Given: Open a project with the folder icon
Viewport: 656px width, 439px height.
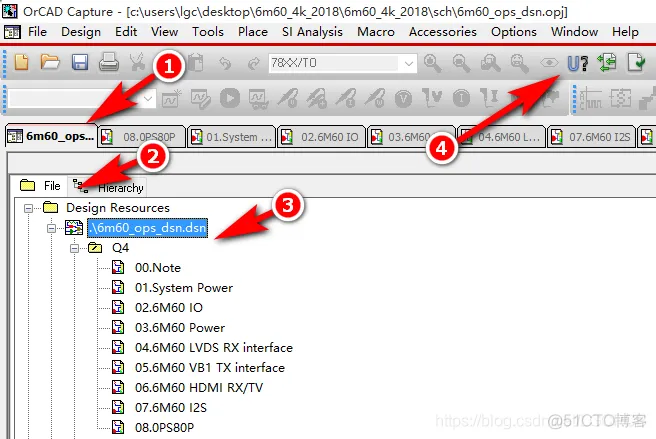Looking at the screenshot, I should point(50,63).
